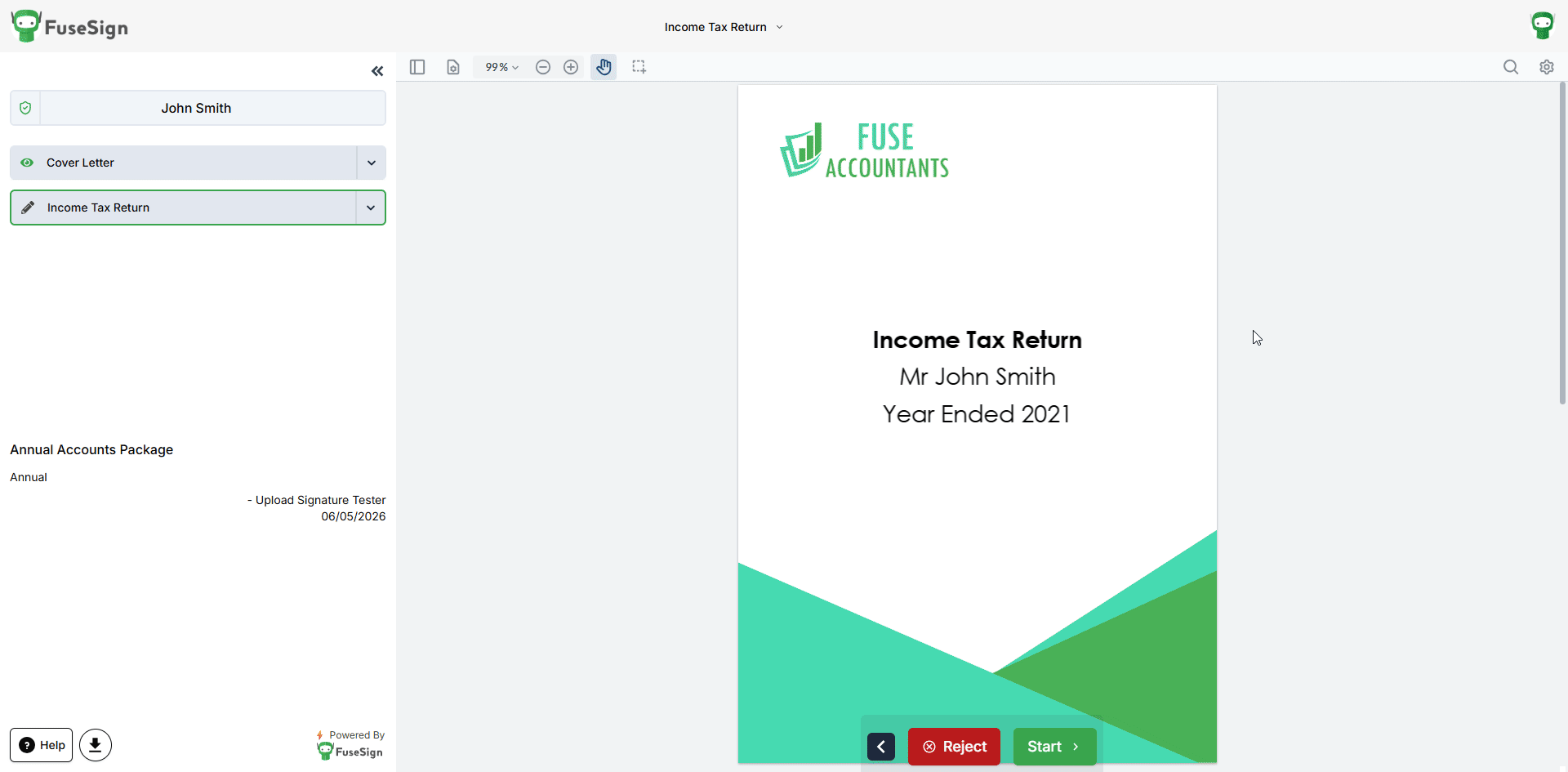Select the hand pan tool
Image resolution: width=1568 pixels, height=772 pixels.
(x=604, y=67)
